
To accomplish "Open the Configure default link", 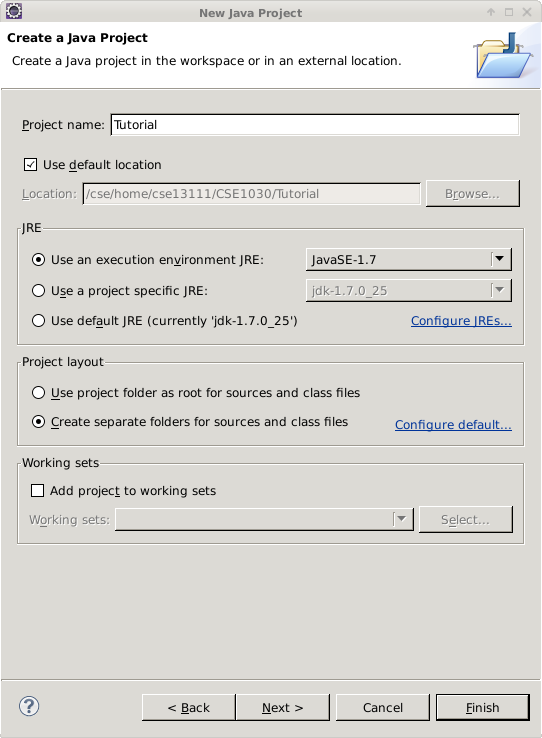I will pos(453,425).
